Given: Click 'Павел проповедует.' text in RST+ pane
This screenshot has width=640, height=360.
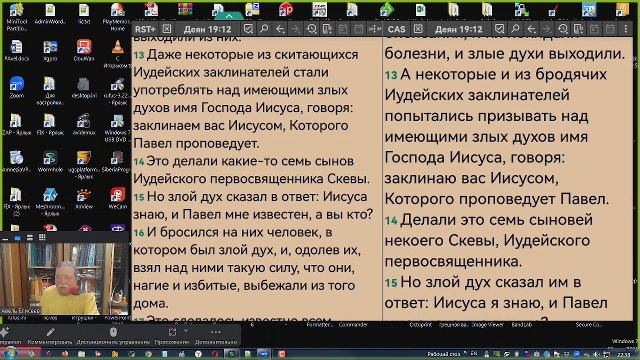Looking at the screenshot, I should [x=196, y=143].
